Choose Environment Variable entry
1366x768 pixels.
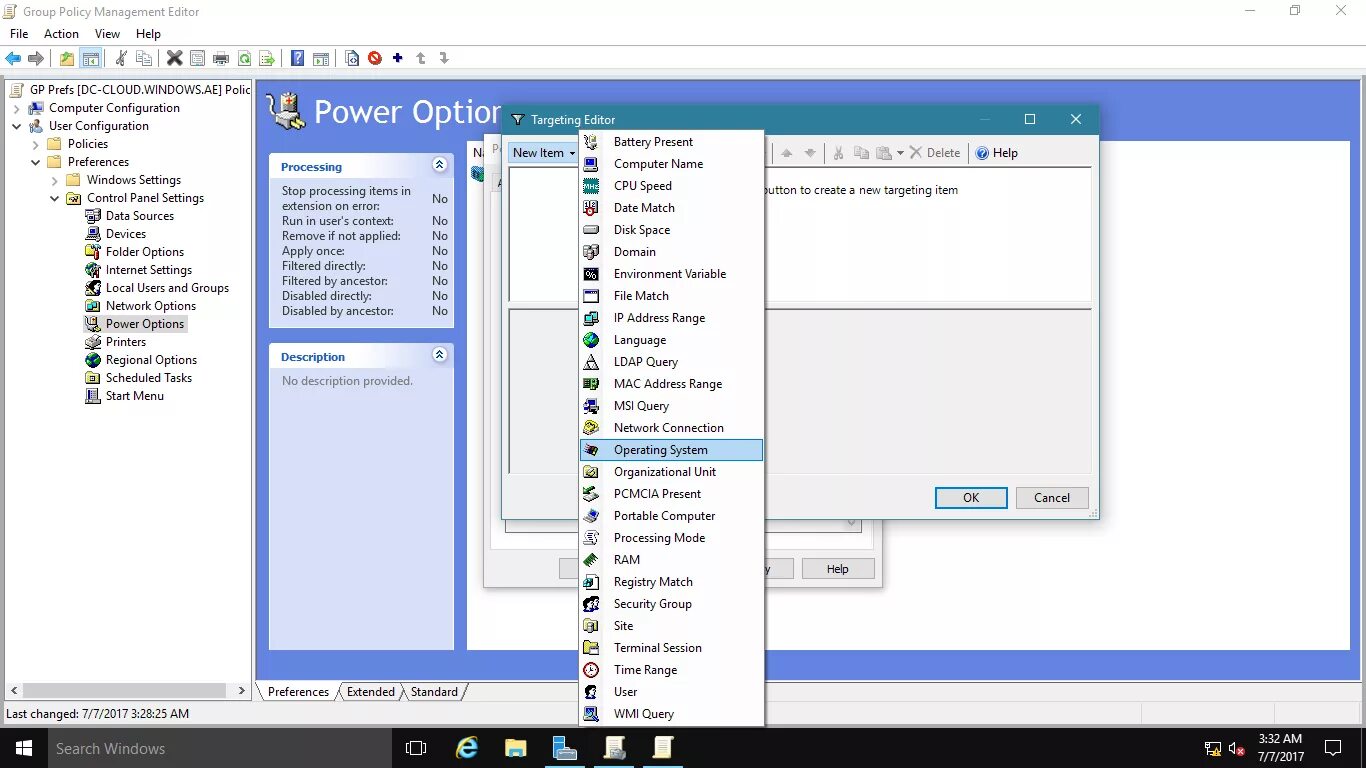pyautogui.click(x=671, y=274)
